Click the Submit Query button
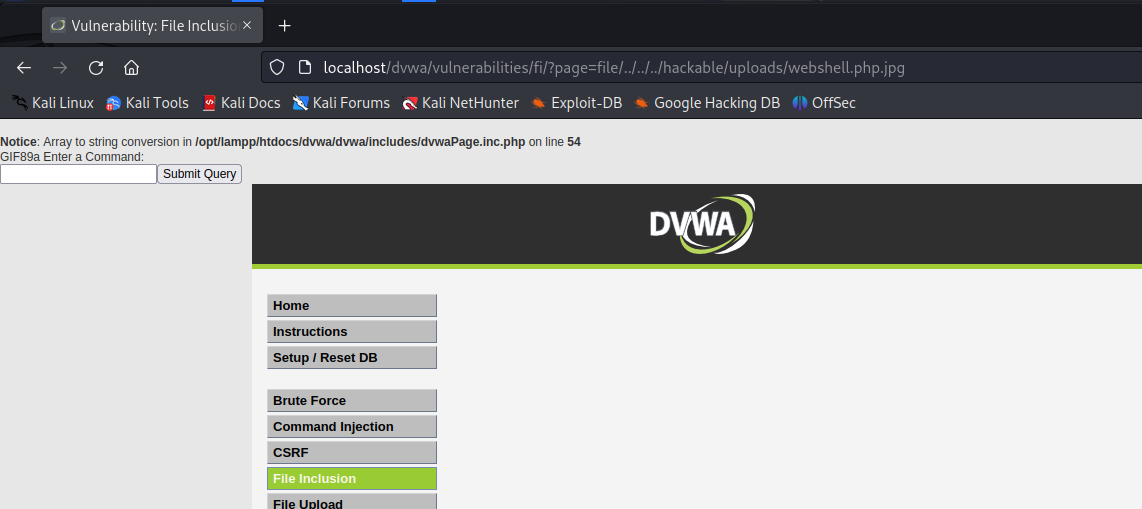The width and height of the screenshot is (1142, 509). [x=200, y=174]
